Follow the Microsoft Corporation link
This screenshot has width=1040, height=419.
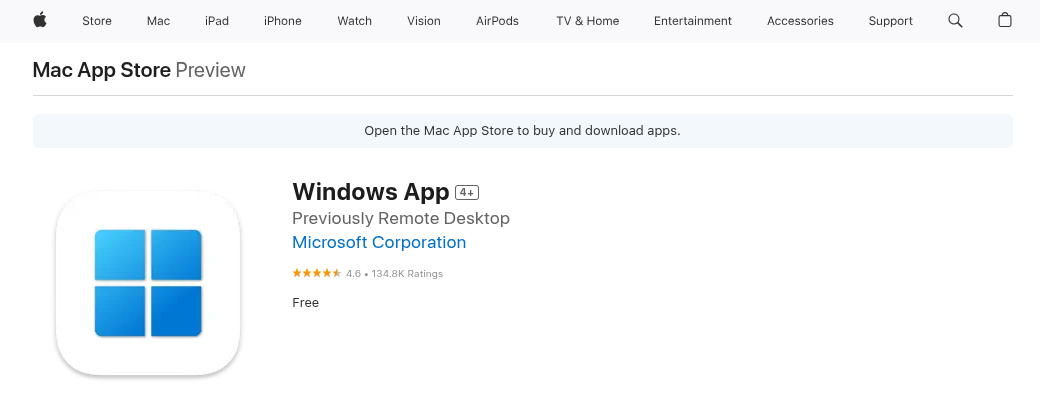click(x=379, y=242)
